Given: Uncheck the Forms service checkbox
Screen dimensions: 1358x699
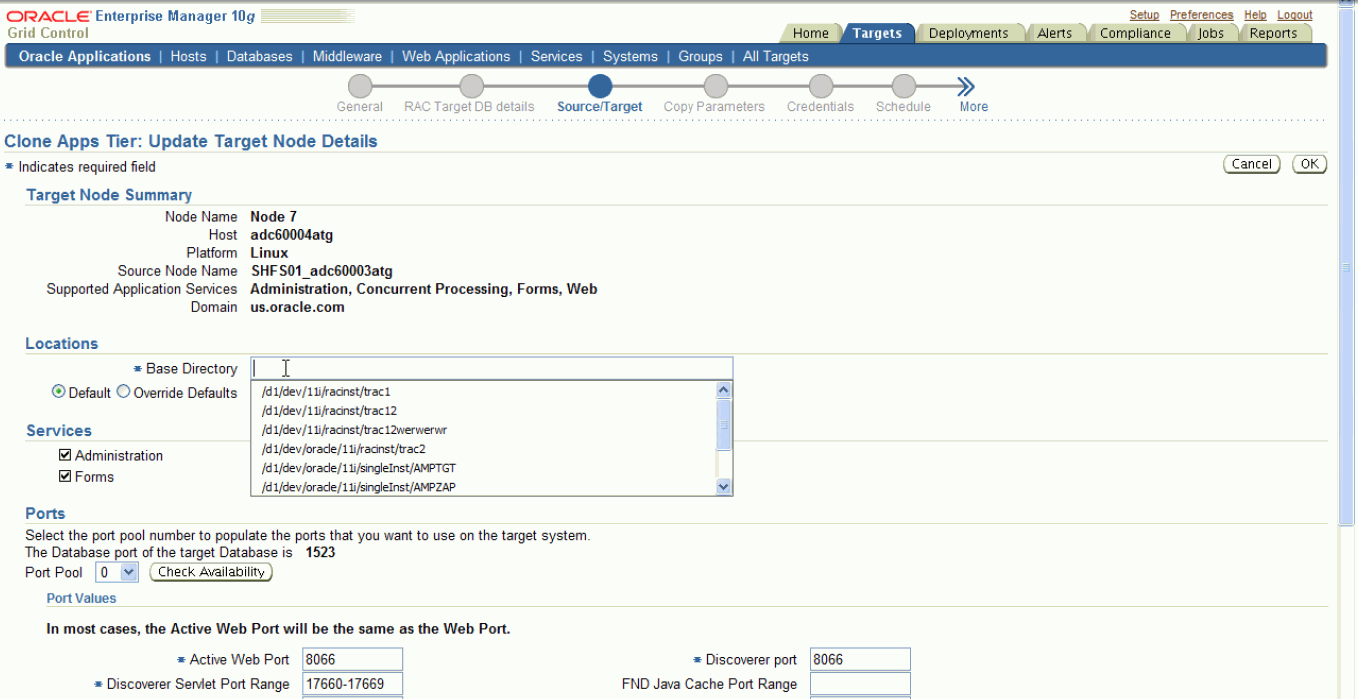Looking at the screenshot, I should click(x=65, y=476).
